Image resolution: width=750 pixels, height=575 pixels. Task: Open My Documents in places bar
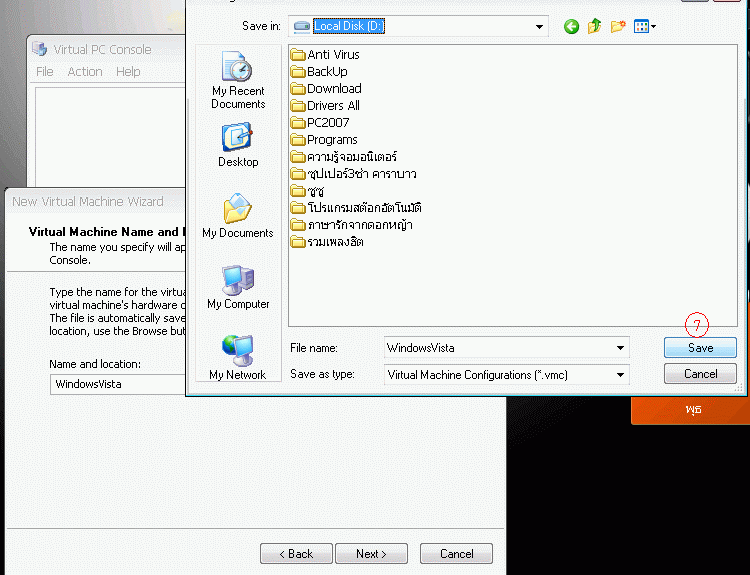tap(238, 215)
